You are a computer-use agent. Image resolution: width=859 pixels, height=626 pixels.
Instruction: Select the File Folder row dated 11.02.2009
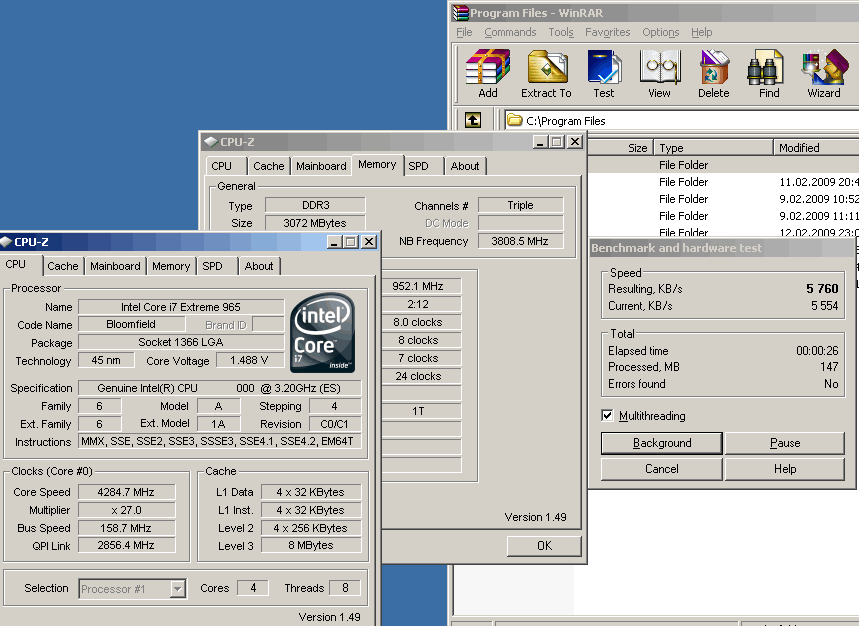click(724, 182)
